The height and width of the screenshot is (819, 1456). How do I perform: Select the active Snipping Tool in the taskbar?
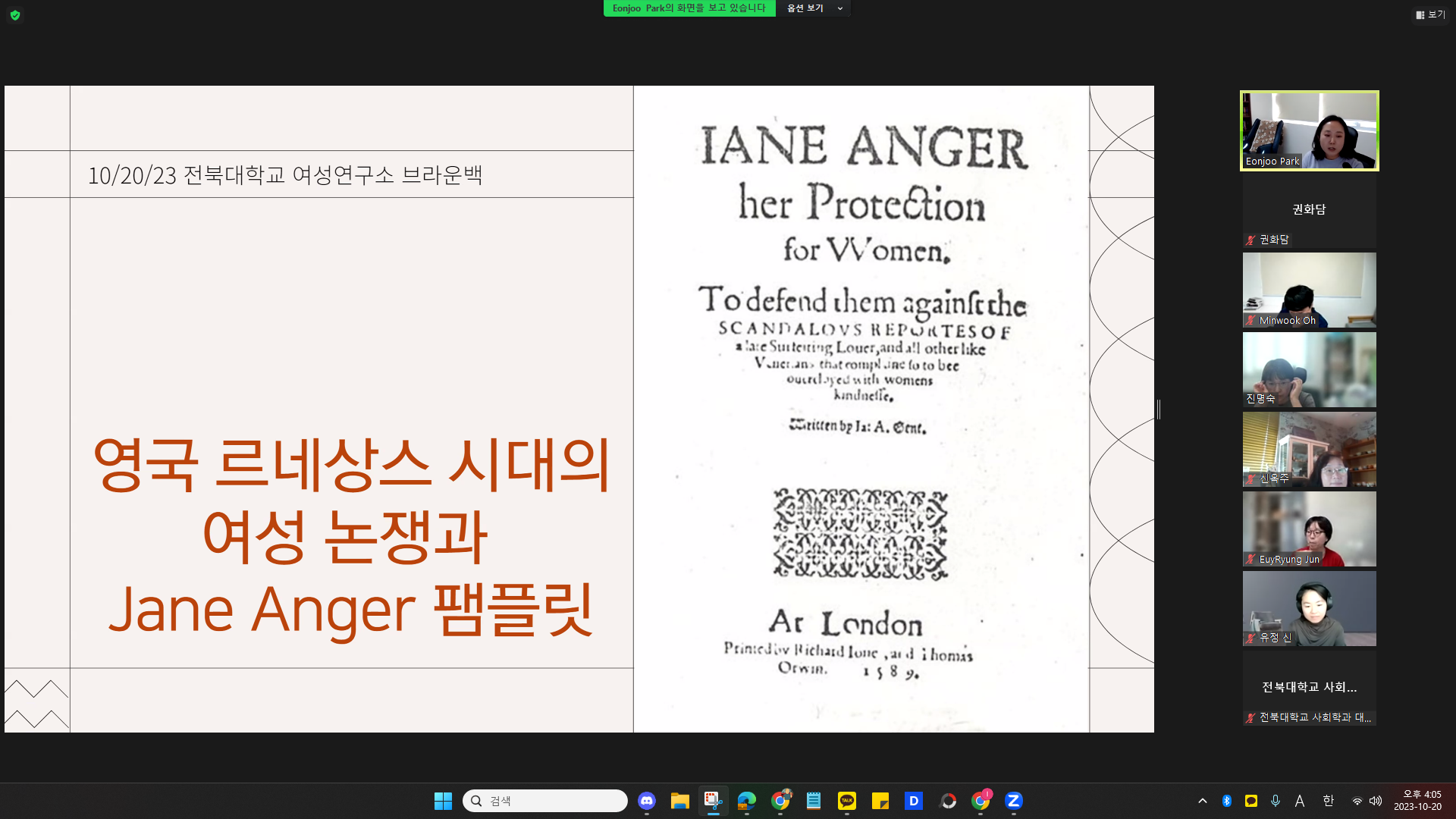(713, 800)
